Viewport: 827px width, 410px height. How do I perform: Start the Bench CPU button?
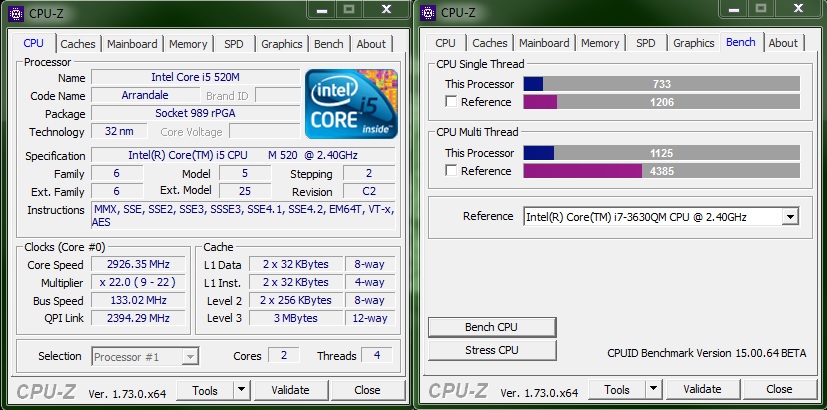492,327
